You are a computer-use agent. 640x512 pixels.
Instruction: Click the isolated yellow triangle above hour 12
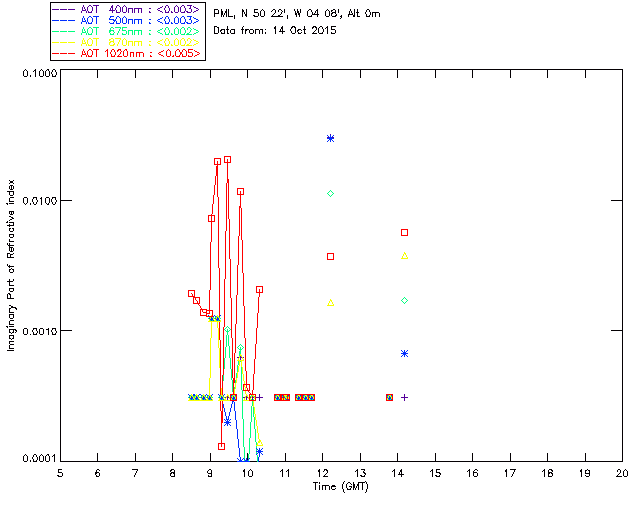tap(331, 303)
